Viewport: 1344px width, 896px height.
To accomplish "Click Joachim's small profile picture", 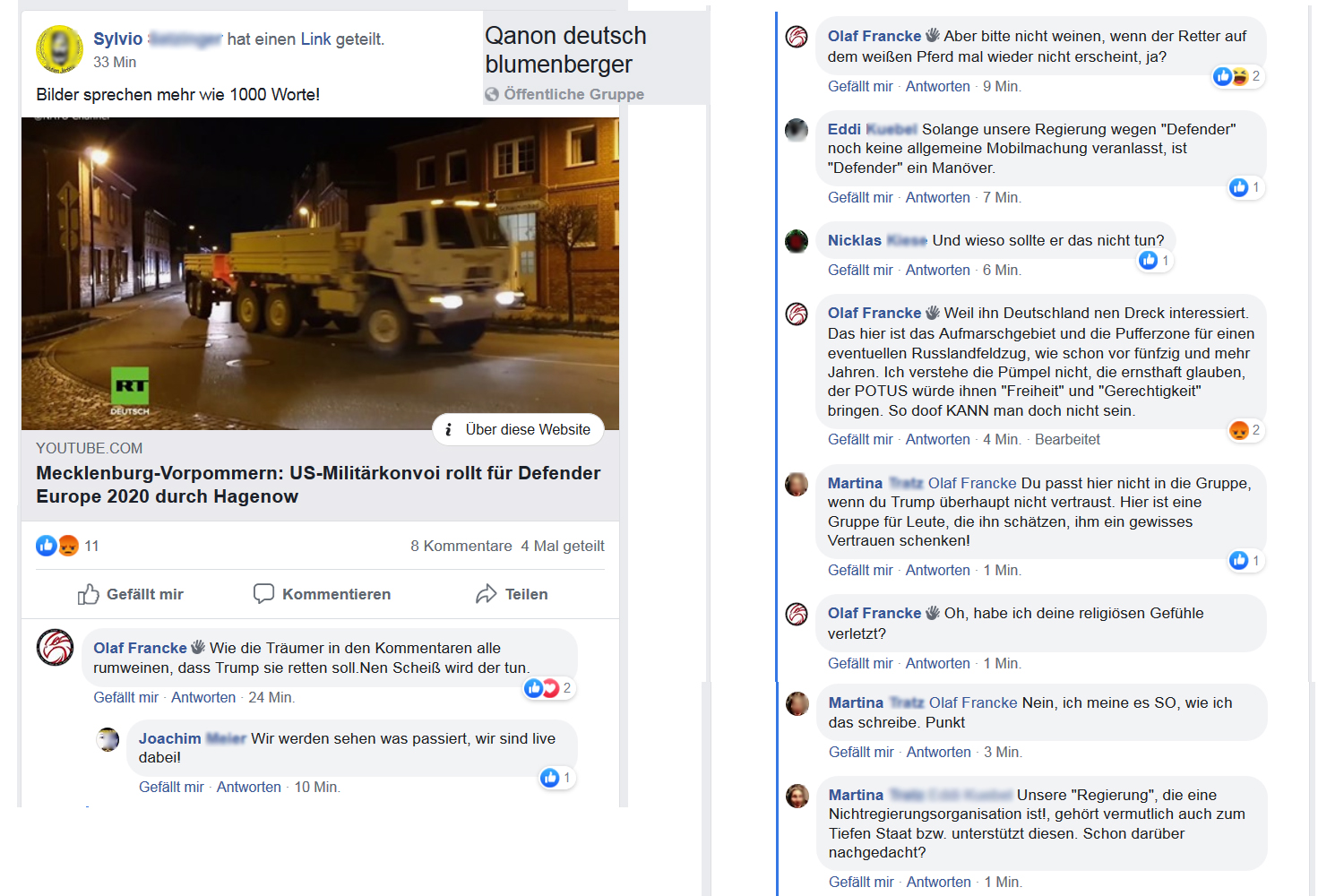I will click(x=108, y=739).
